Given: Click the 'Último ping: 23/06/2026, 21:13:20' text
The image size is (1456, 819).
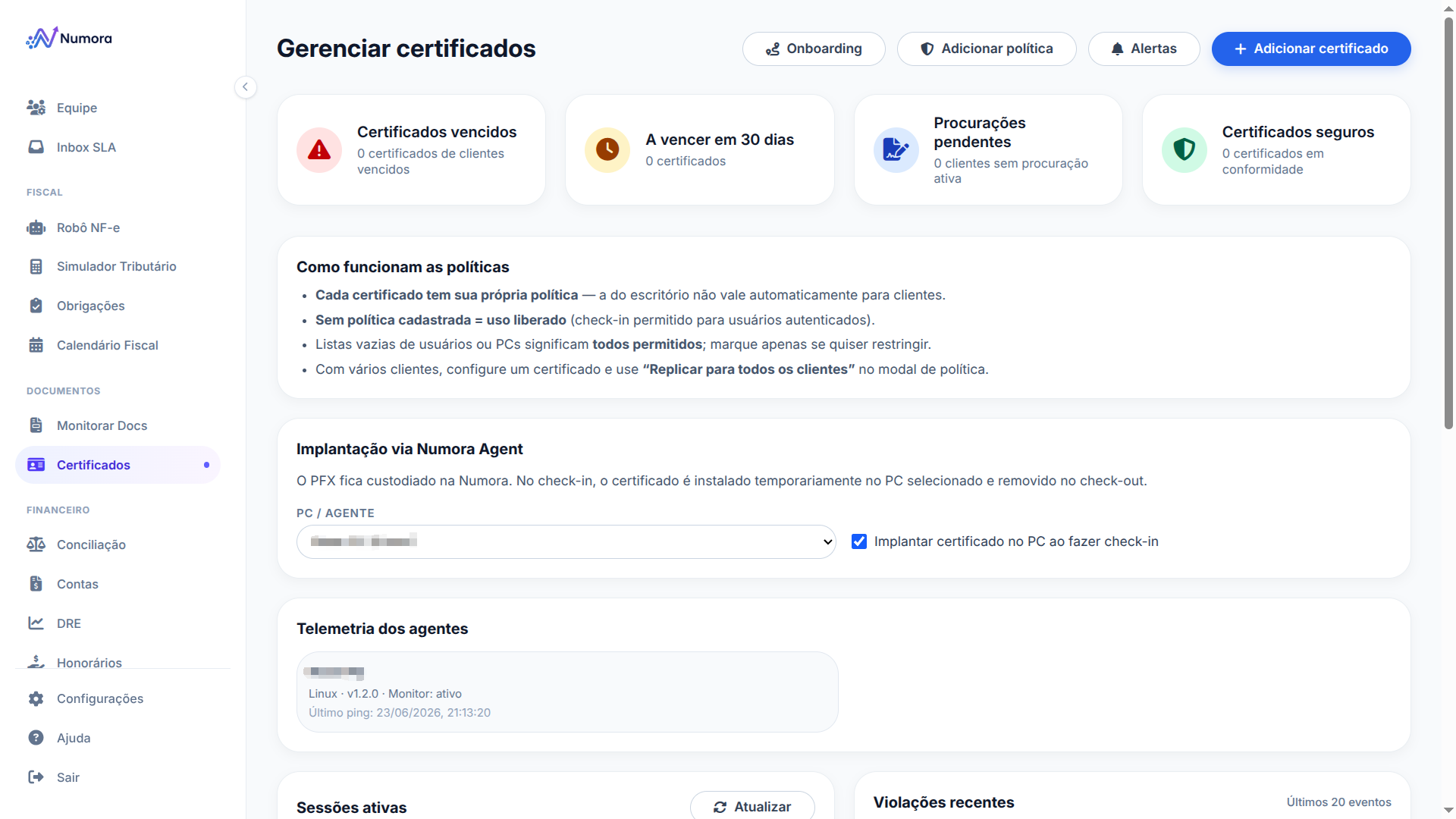Looking at the screenshot, I should [x=400, y=713].
